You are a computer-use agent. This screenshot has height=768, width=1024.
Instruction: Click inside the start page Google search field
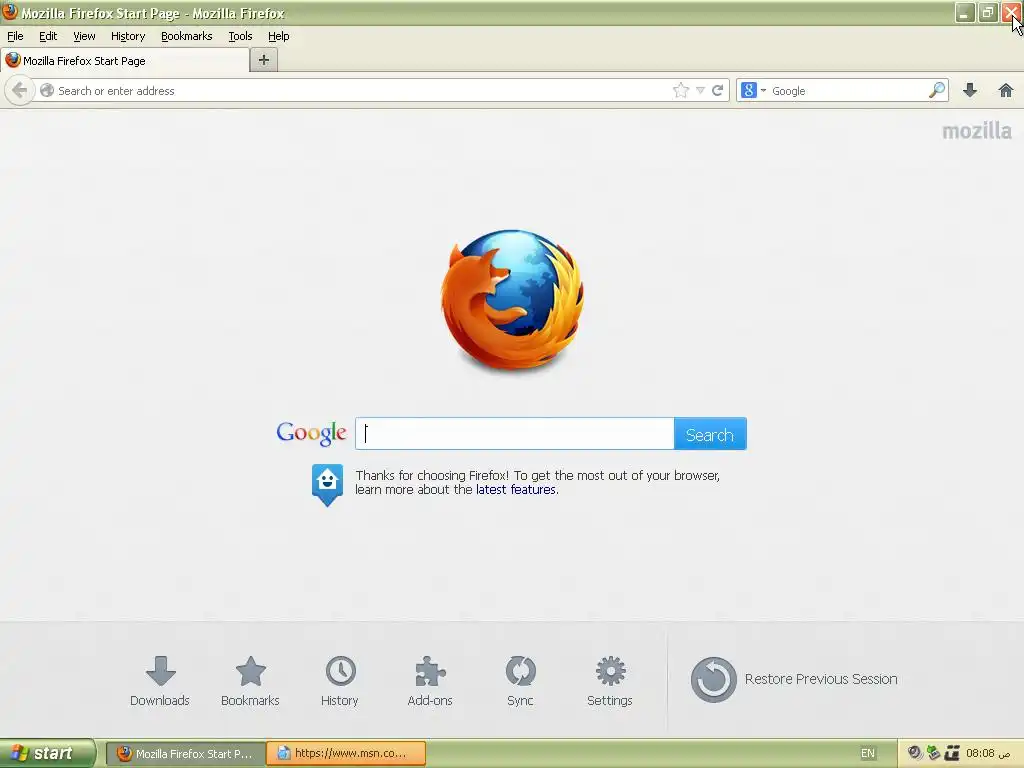click(x=515, y=434)
